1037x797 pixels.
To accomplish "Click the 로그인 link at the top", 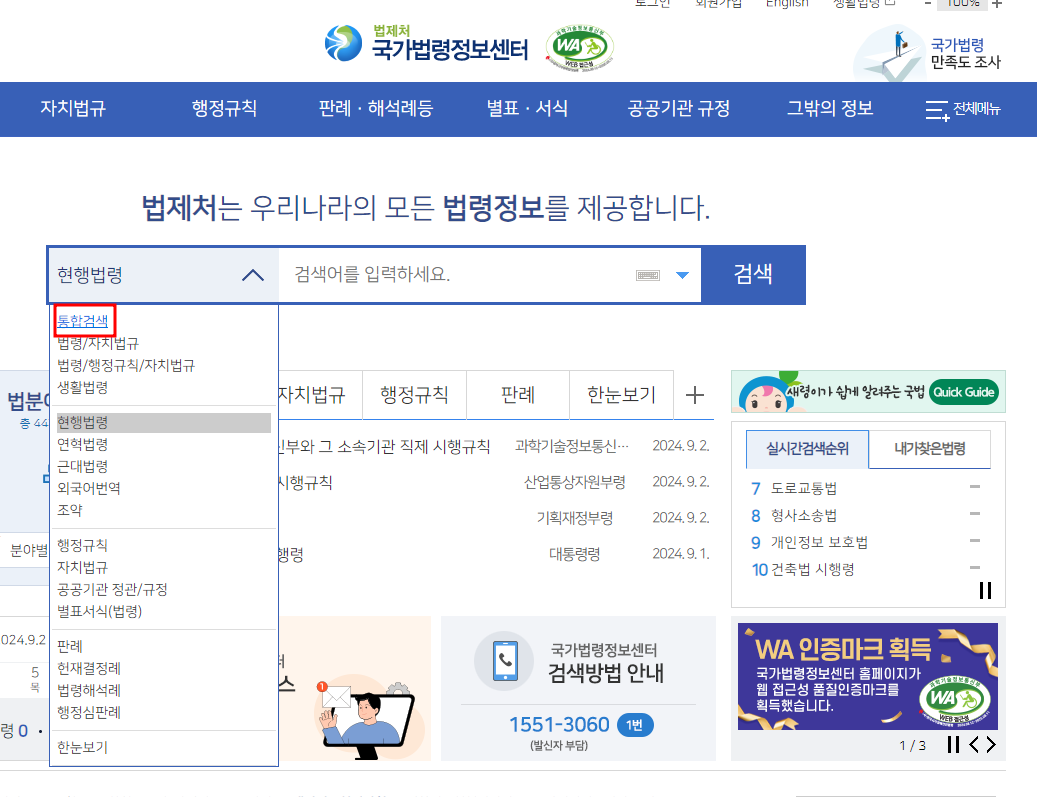I will (650, 4).
